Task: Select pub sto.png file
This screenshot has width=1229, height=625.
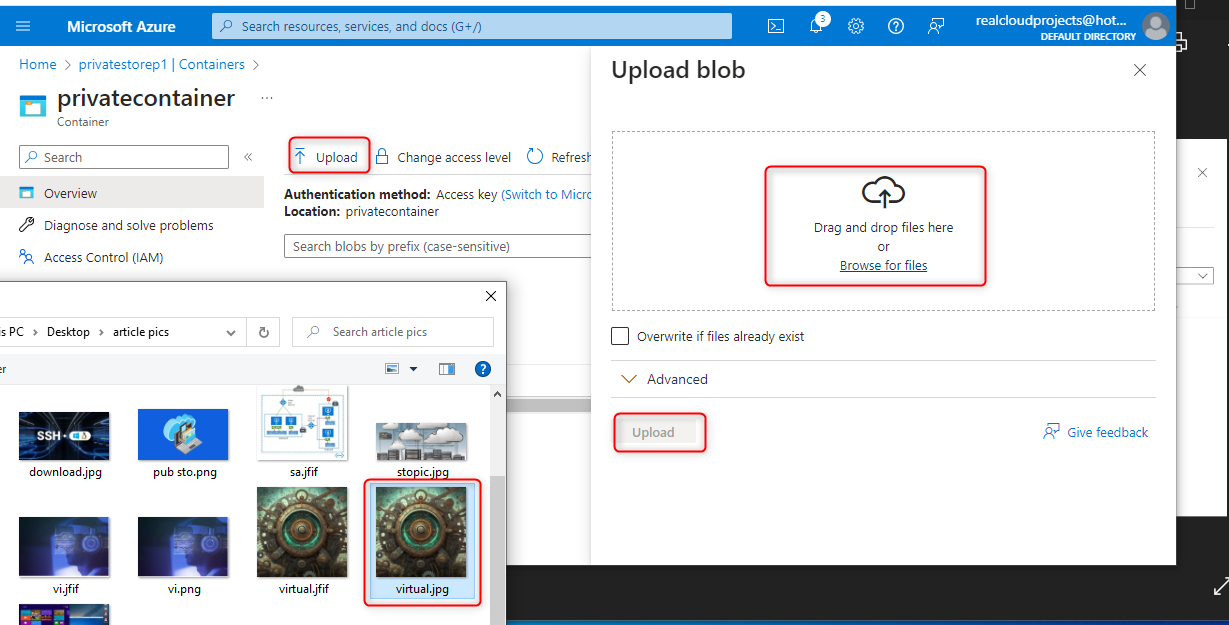Action: tap(184, 445)
